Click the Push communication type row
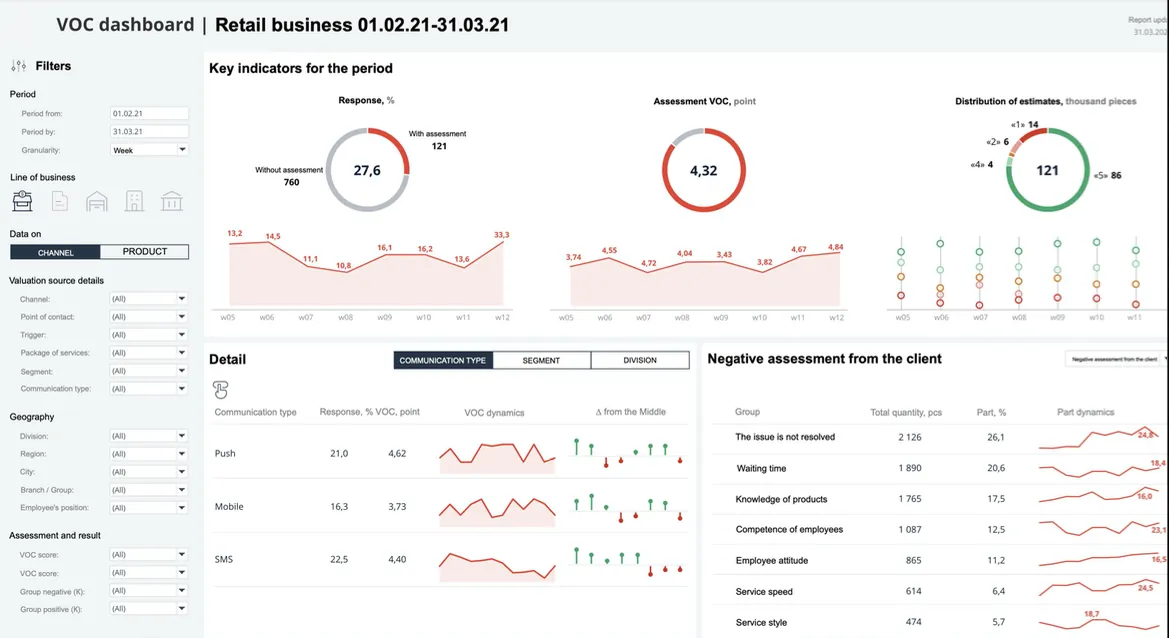 point(450,453)
